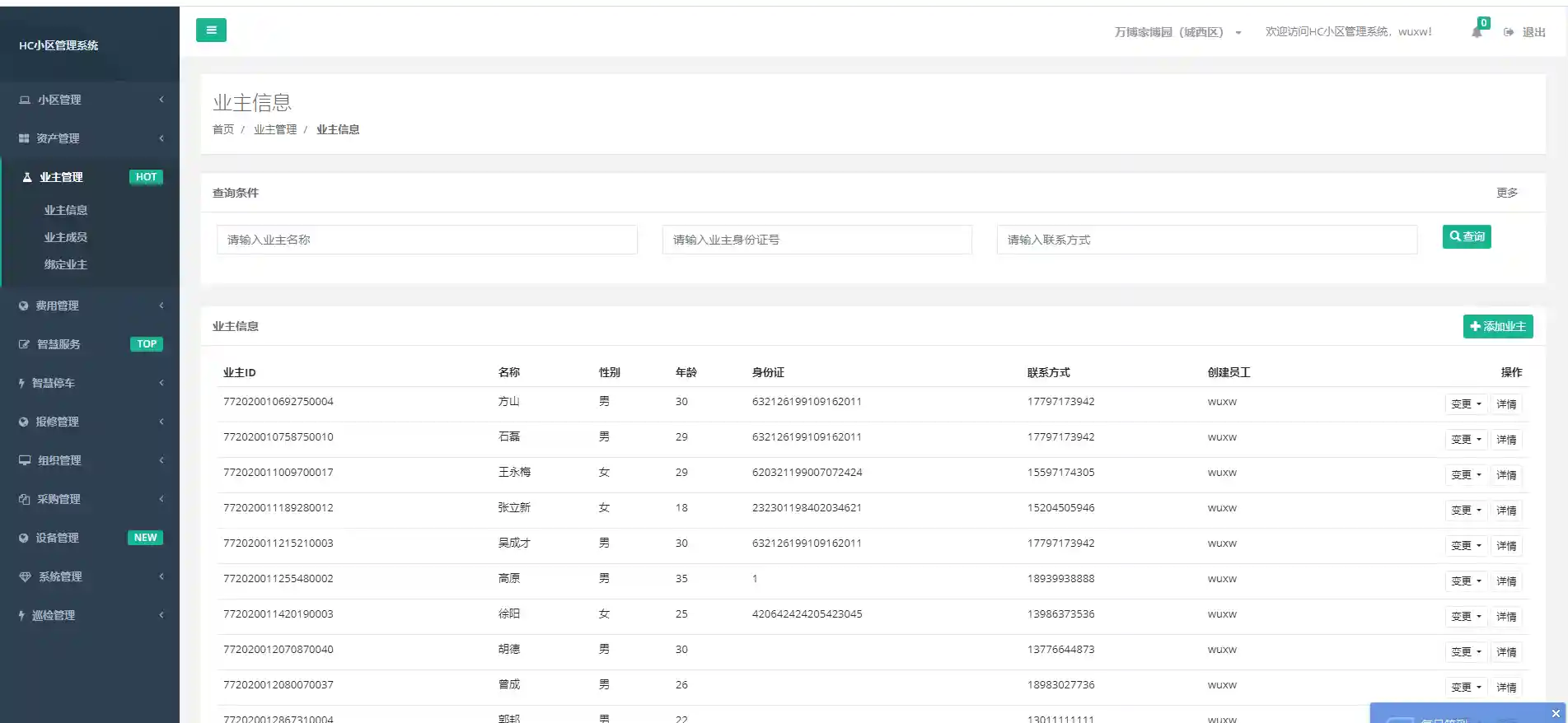Close the blue popup at bottom right
Image resolution: width=1568 pixels, height=723 pixels.
tap(1556, 713)
